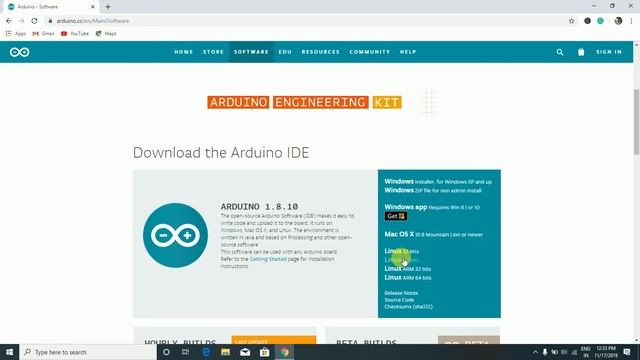Open the Getting Started page link
The image size is (640, 360).
point(268,259)
